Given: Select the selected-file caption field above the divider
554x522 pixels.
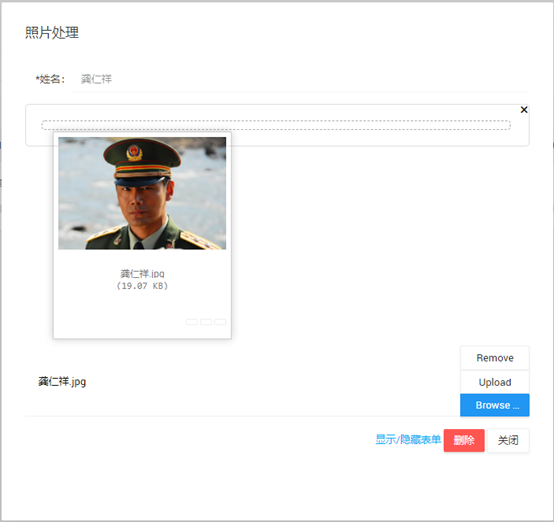Looking at the screenshot, I should (x=242, y=382).
